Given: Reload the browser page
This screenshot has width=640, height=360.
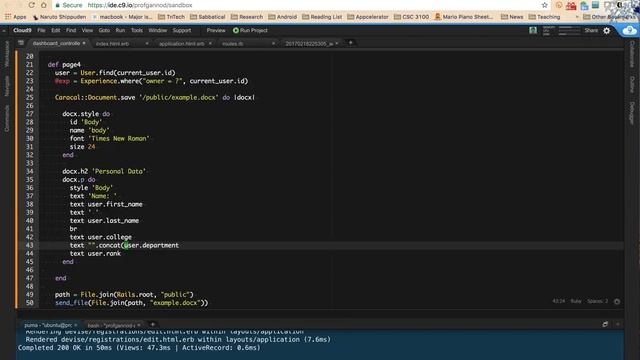Looking at the screenshot, I should click(x=31, y=5).
